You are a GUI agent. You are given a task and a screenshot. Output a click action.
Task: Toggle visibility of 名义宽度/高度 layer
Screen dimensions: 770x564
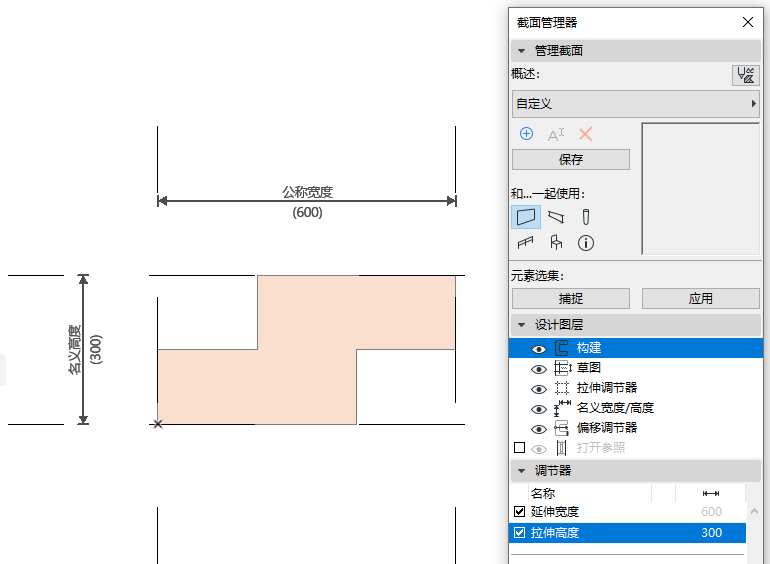tap(539, 409)
